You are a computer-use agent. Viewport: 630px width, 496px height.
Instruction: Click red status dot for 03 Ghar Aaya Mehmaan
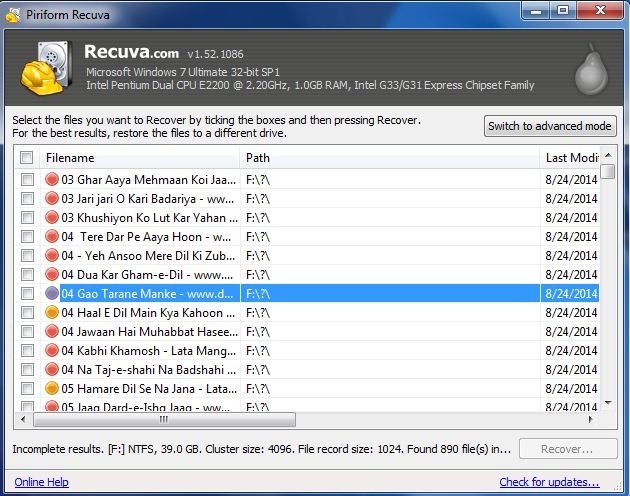tap(52, 179)
